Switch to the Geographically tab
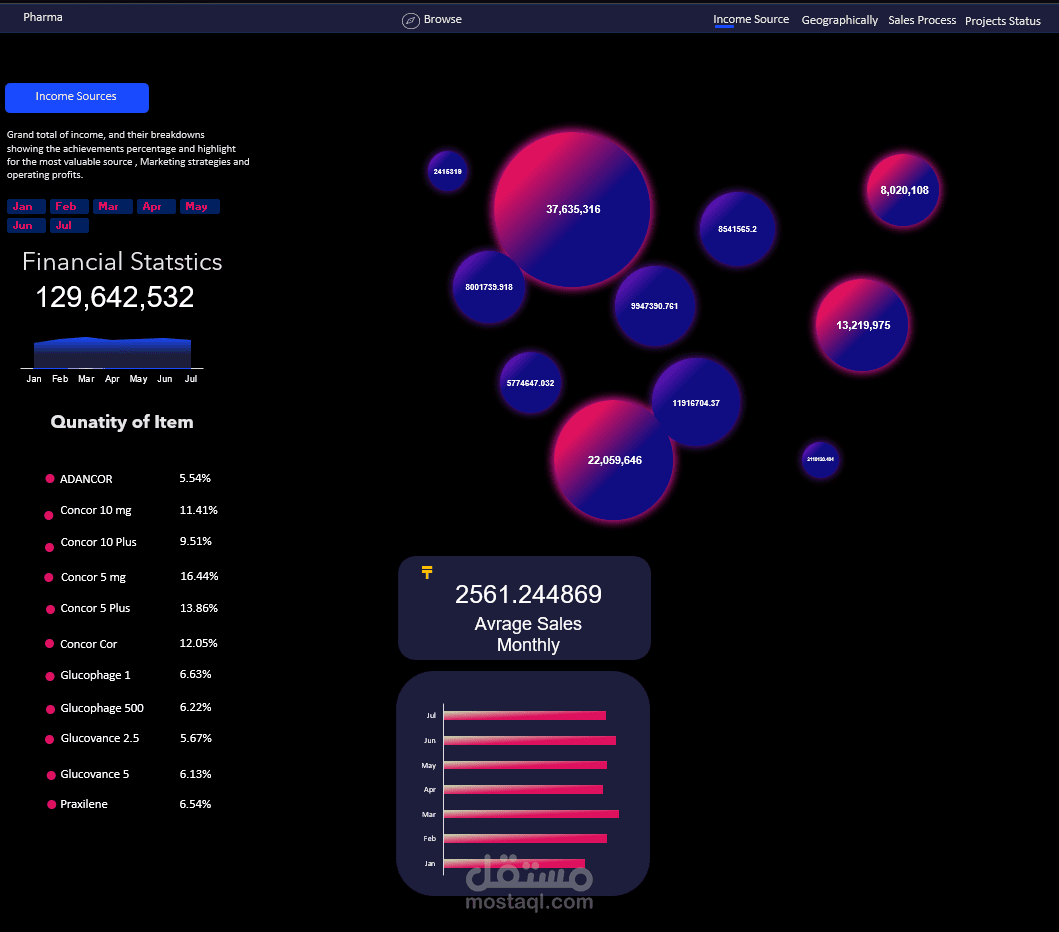Viewport: 1059px width, 932px height. tap(840, 20)
